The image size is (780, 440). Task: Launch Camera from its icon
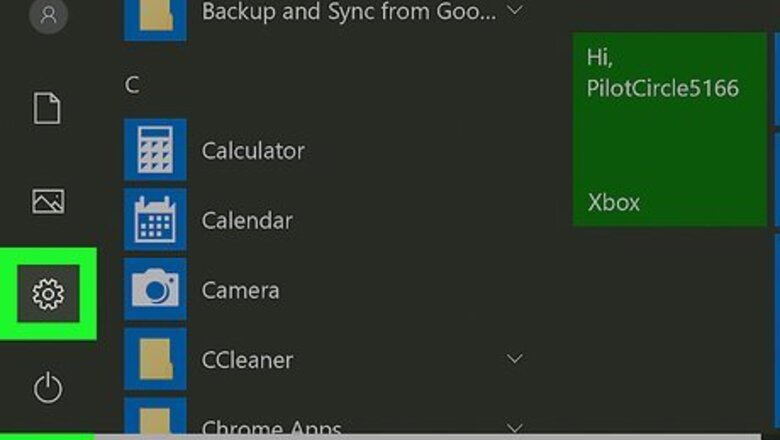(155, 289)
